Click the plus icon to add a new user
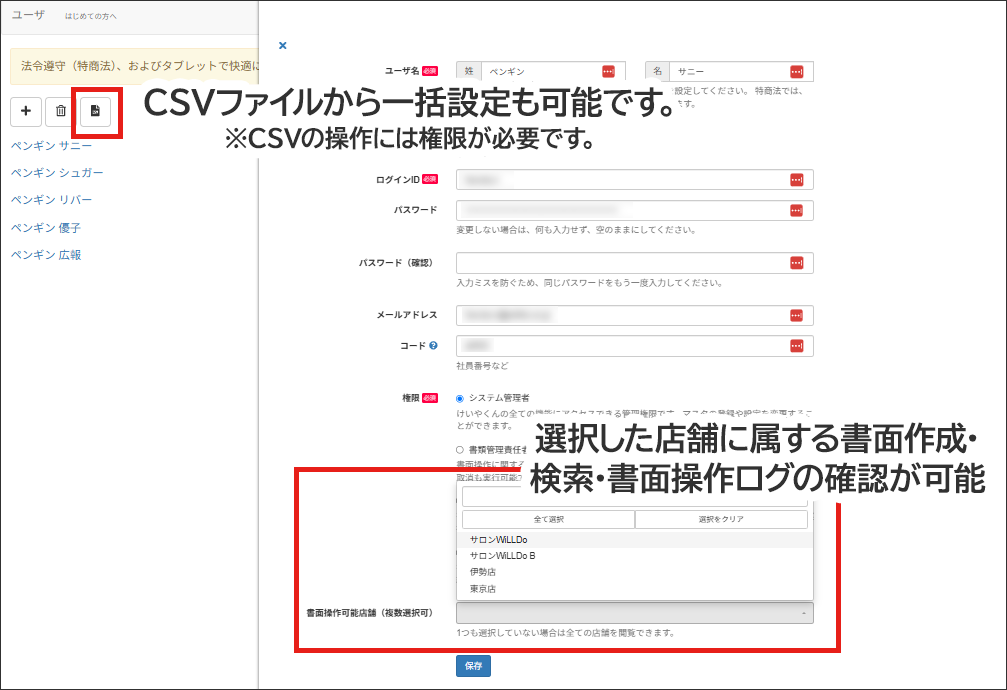This screenshot has height=690, width=1007. tap(26, 112)
